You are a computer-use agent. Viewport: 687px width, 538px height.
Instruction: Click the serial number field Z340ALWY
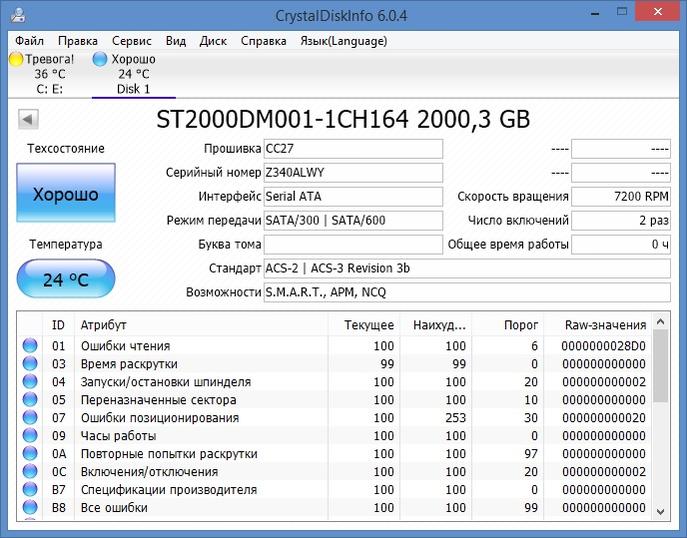(353, 173)
